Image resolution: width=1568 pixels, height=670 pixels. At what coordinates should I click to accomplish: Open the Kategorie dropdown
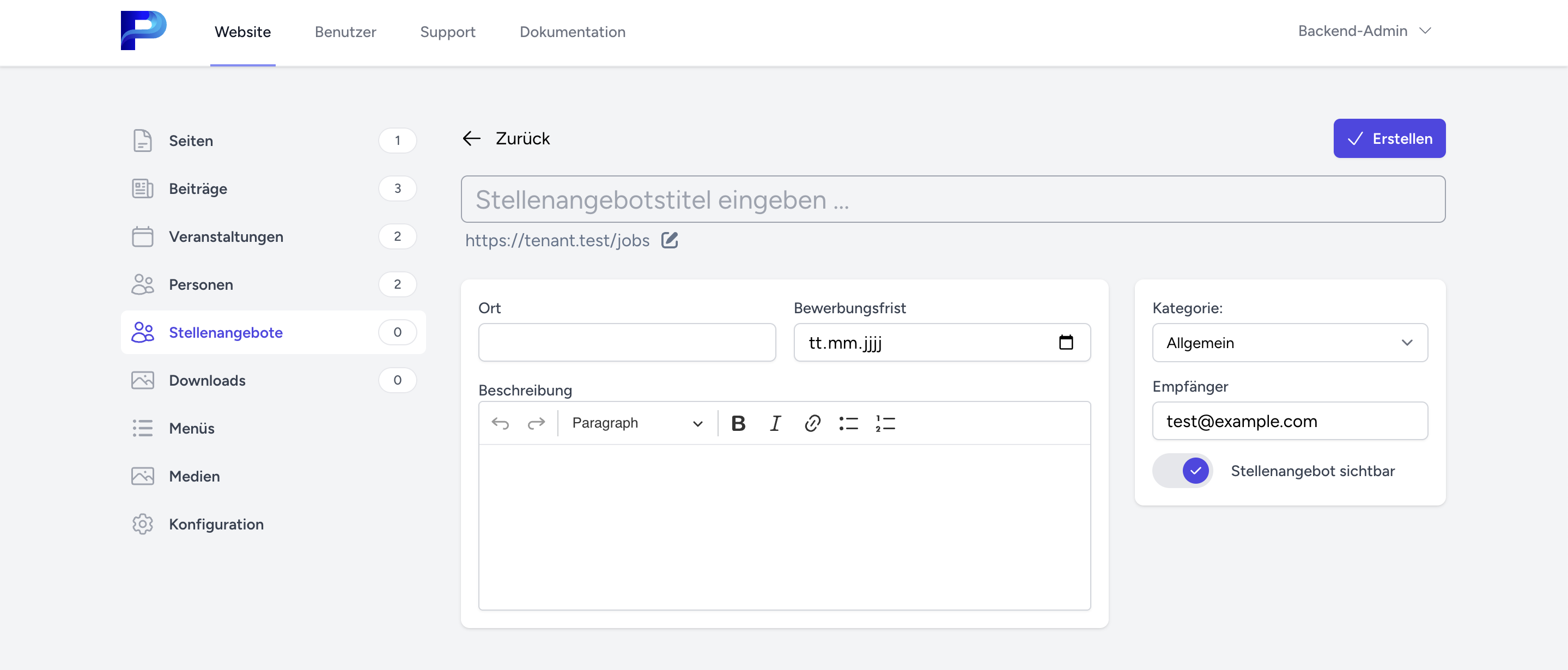(1289, 343)
